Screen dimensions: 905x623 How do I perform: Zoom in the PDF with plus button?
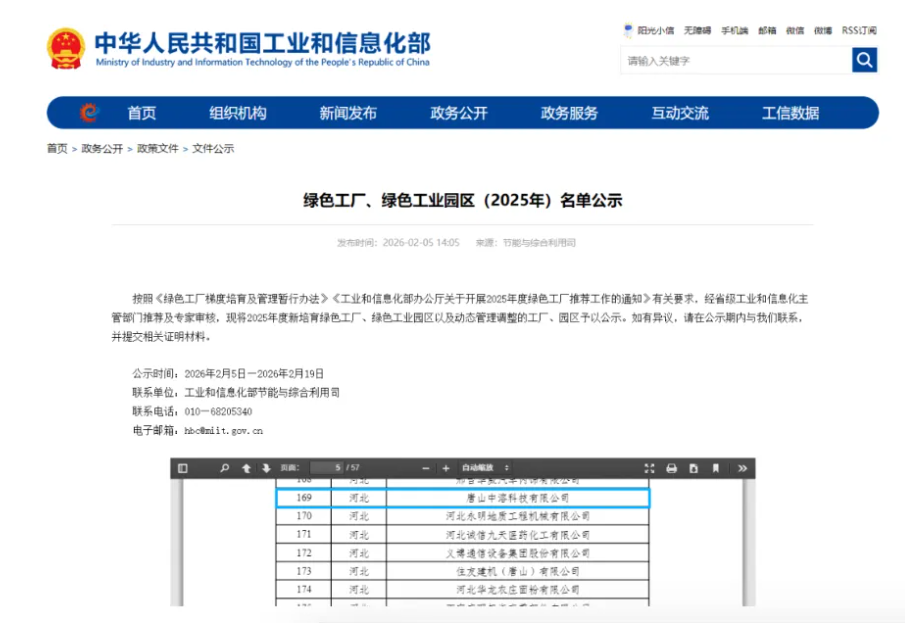click(446, 468)
